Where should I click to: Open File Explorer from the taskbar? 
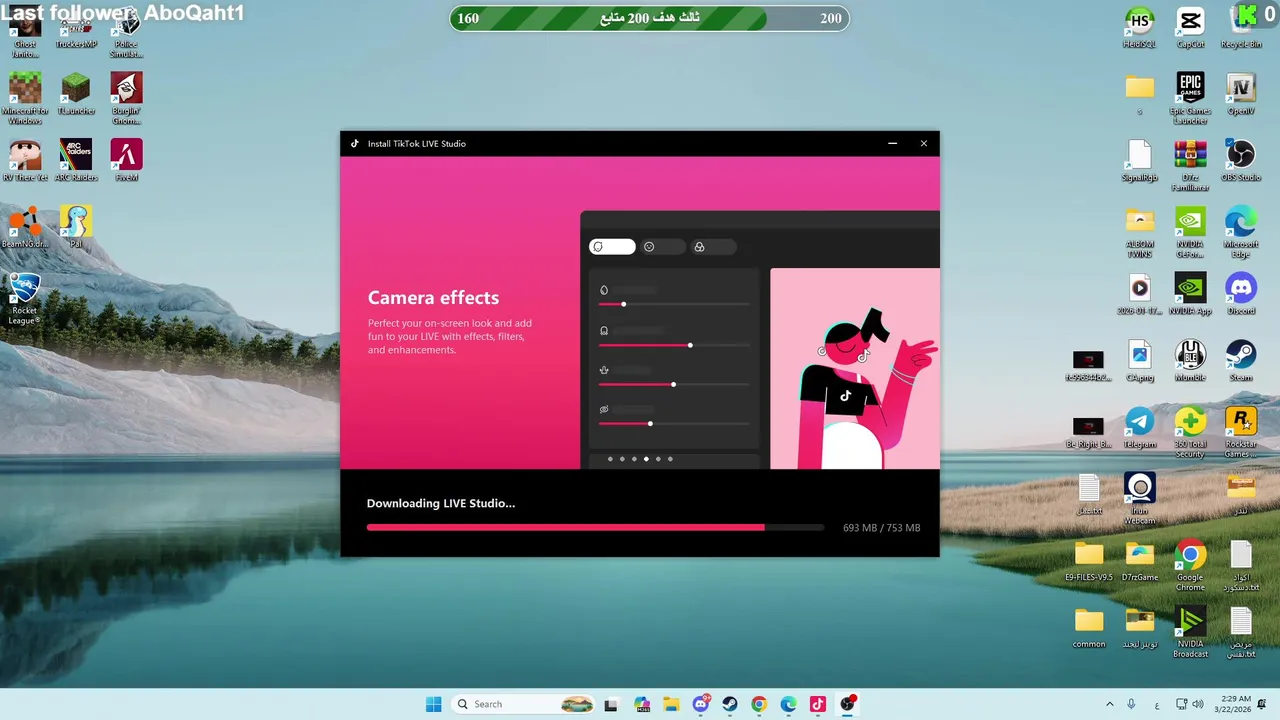(671, 704)
